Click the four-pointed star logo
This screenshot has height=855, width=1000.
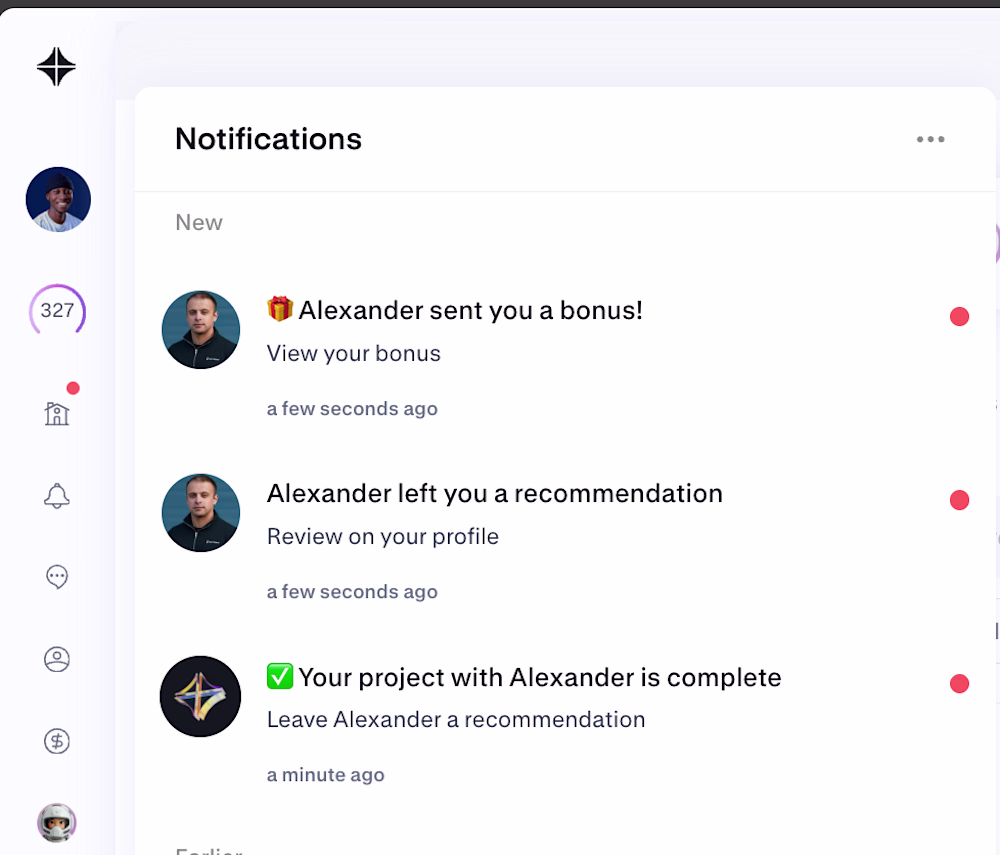click(x=56, y=67)
